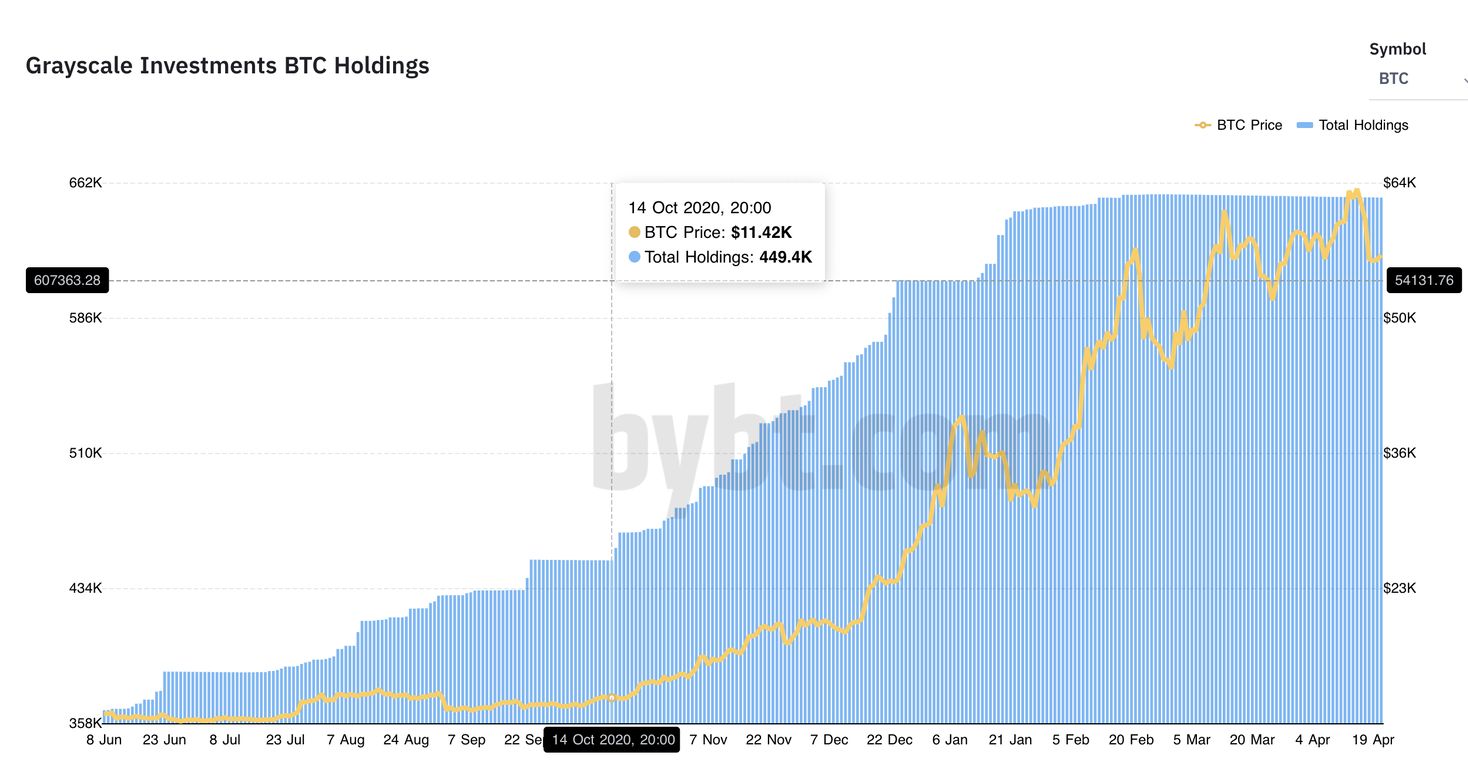Click the 14 Oct 2020, 20:00 crosshair label

pyautogui.click(x=612, y=740)
